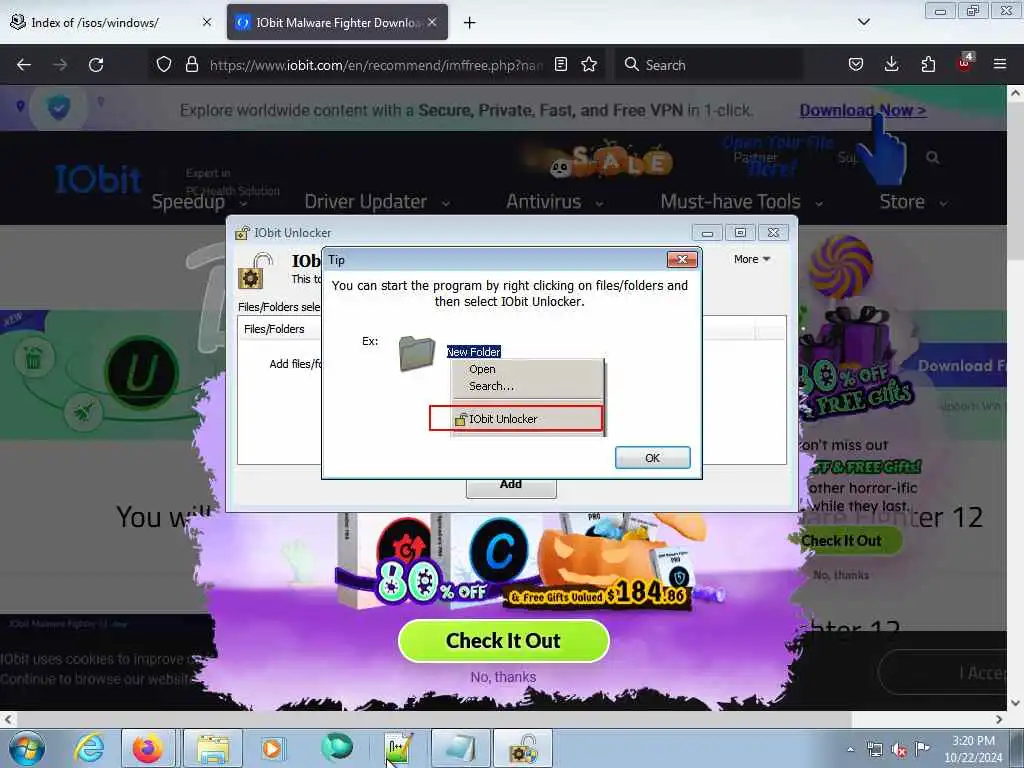The width and height of the screenshot is (1024, 768).
Task: Open Firefox downloads panel
Action: [891, 64]
